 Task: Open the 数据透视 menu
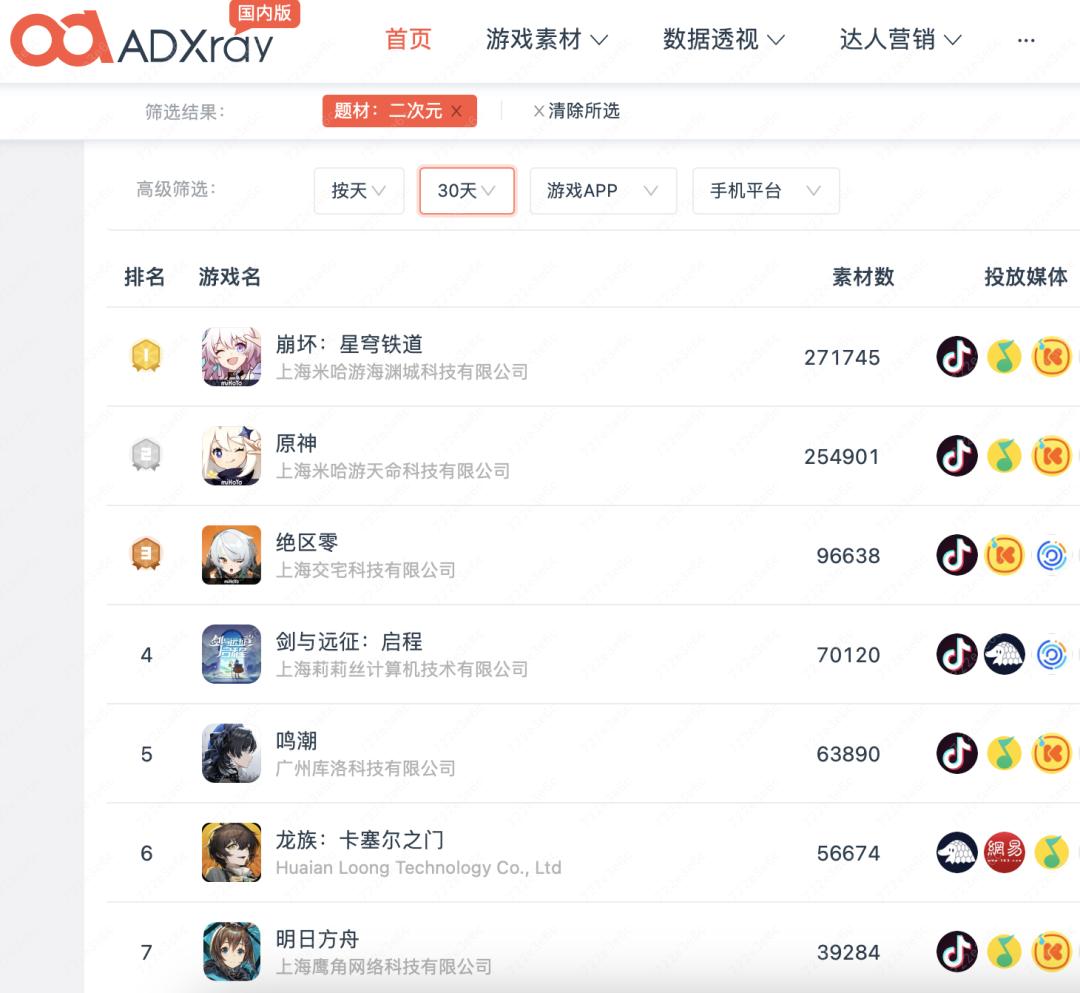click(724, 39)
